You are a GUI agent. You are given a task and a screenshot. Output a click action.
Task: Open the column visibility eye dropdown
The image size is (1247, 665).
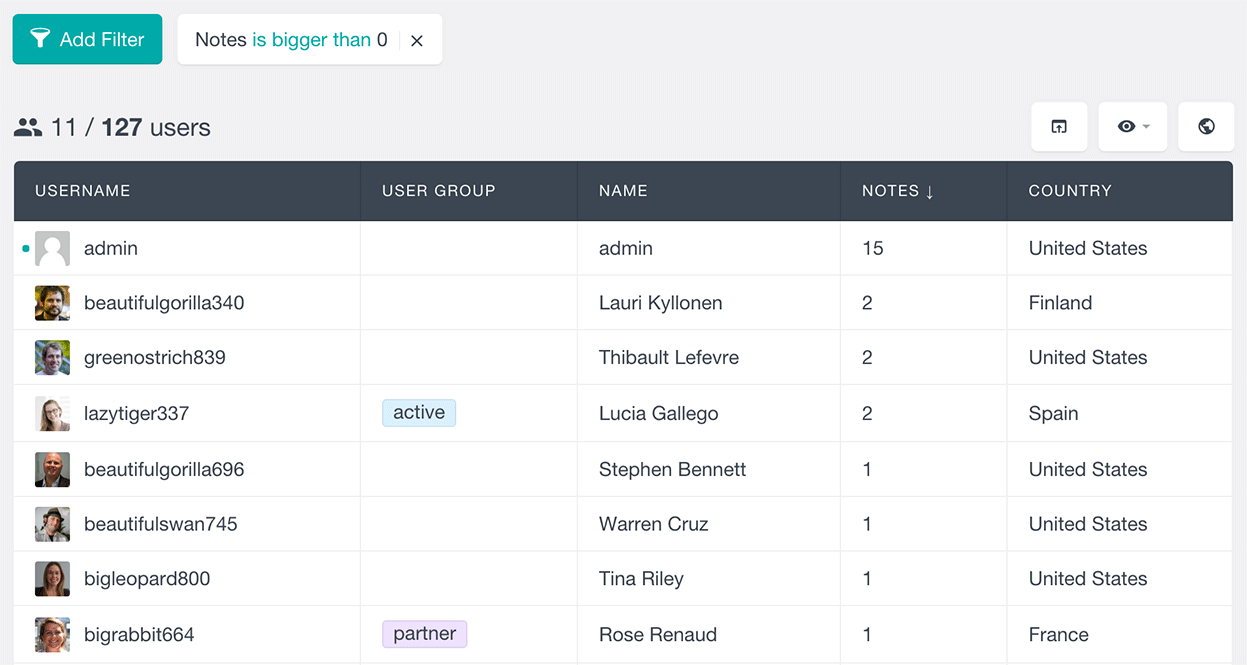pyautogui.click(x=1133, y=127)
